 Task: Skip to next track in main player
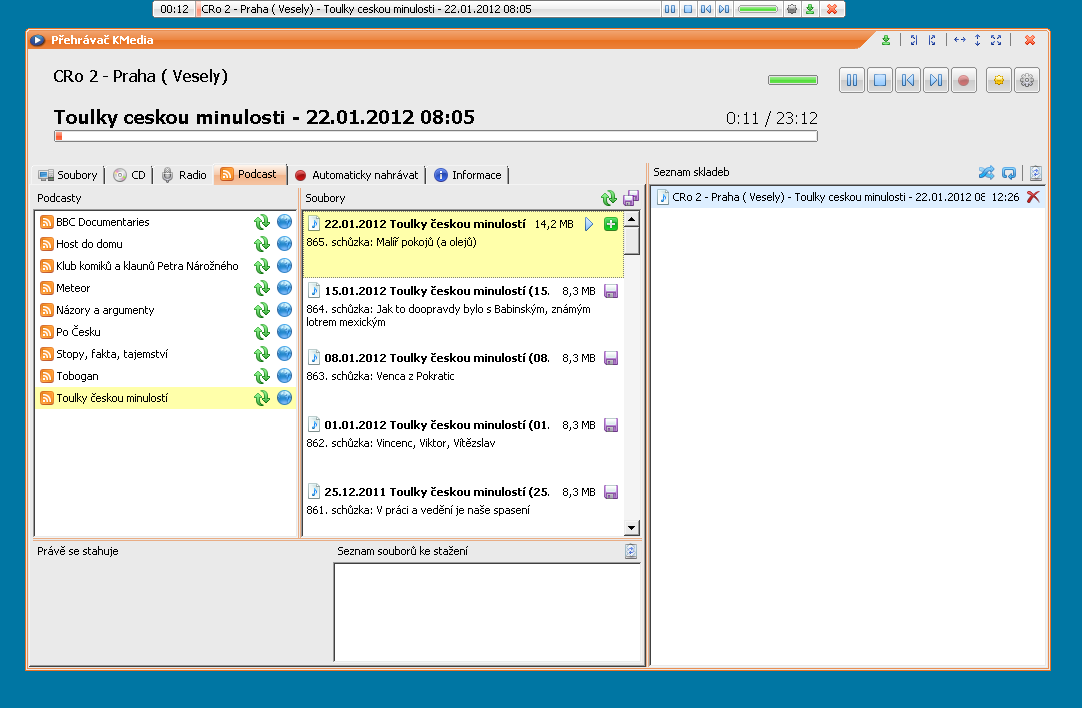tap(935, 81)
